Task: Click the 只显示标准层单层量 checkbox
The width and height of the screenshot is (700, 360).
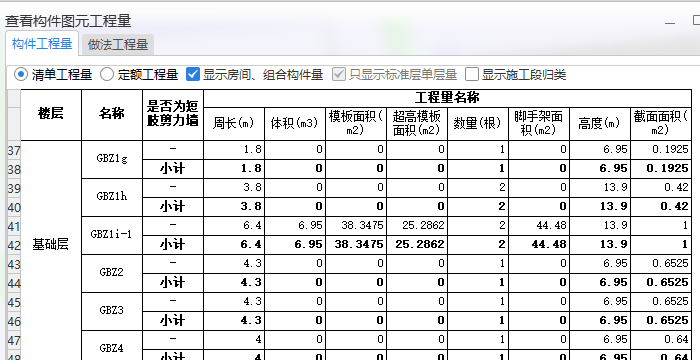Action: (x=339, y=74)
